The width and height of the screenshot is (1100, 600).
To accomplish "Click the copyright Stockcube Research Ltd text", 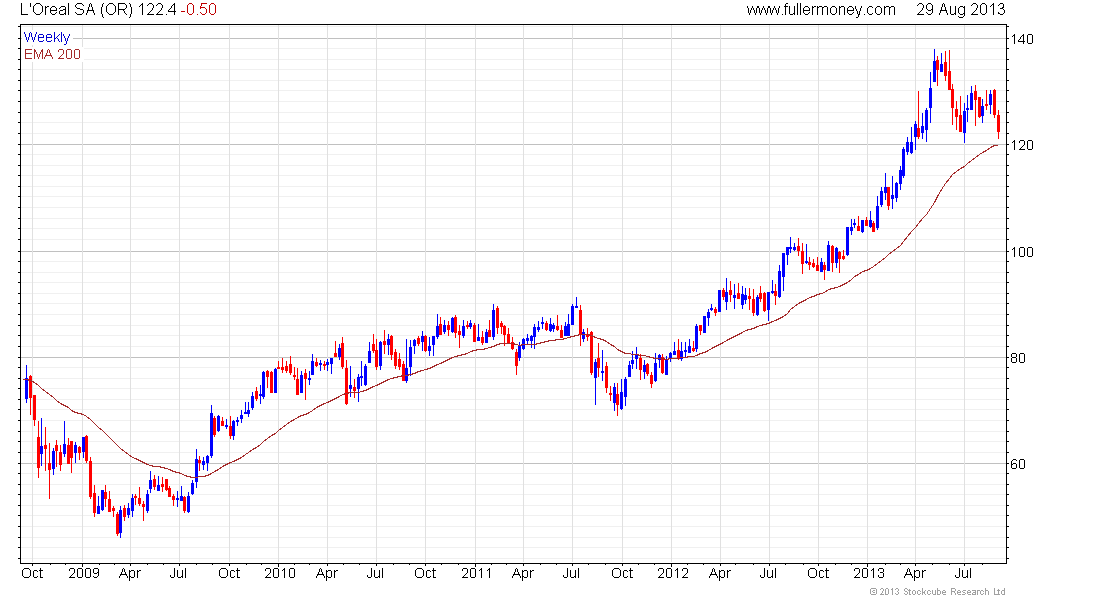I will pos(937,592).
